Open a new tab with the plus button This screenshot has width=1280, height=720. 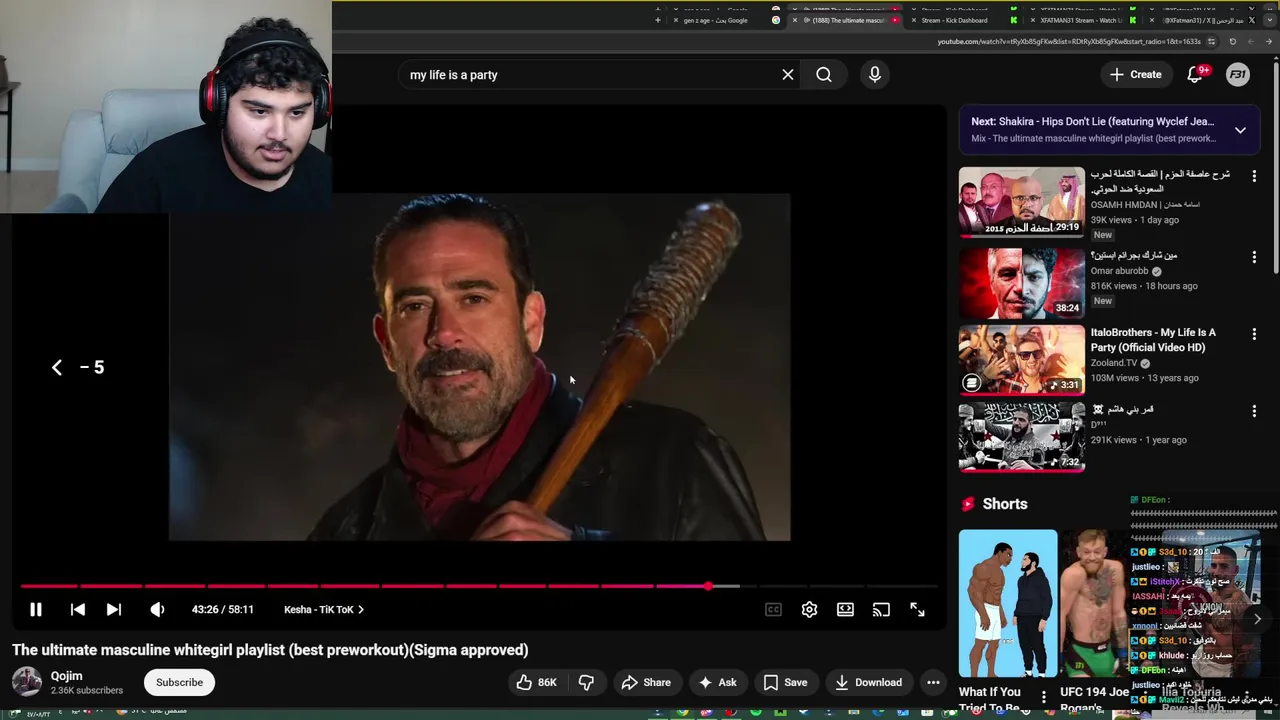(657, 20)
